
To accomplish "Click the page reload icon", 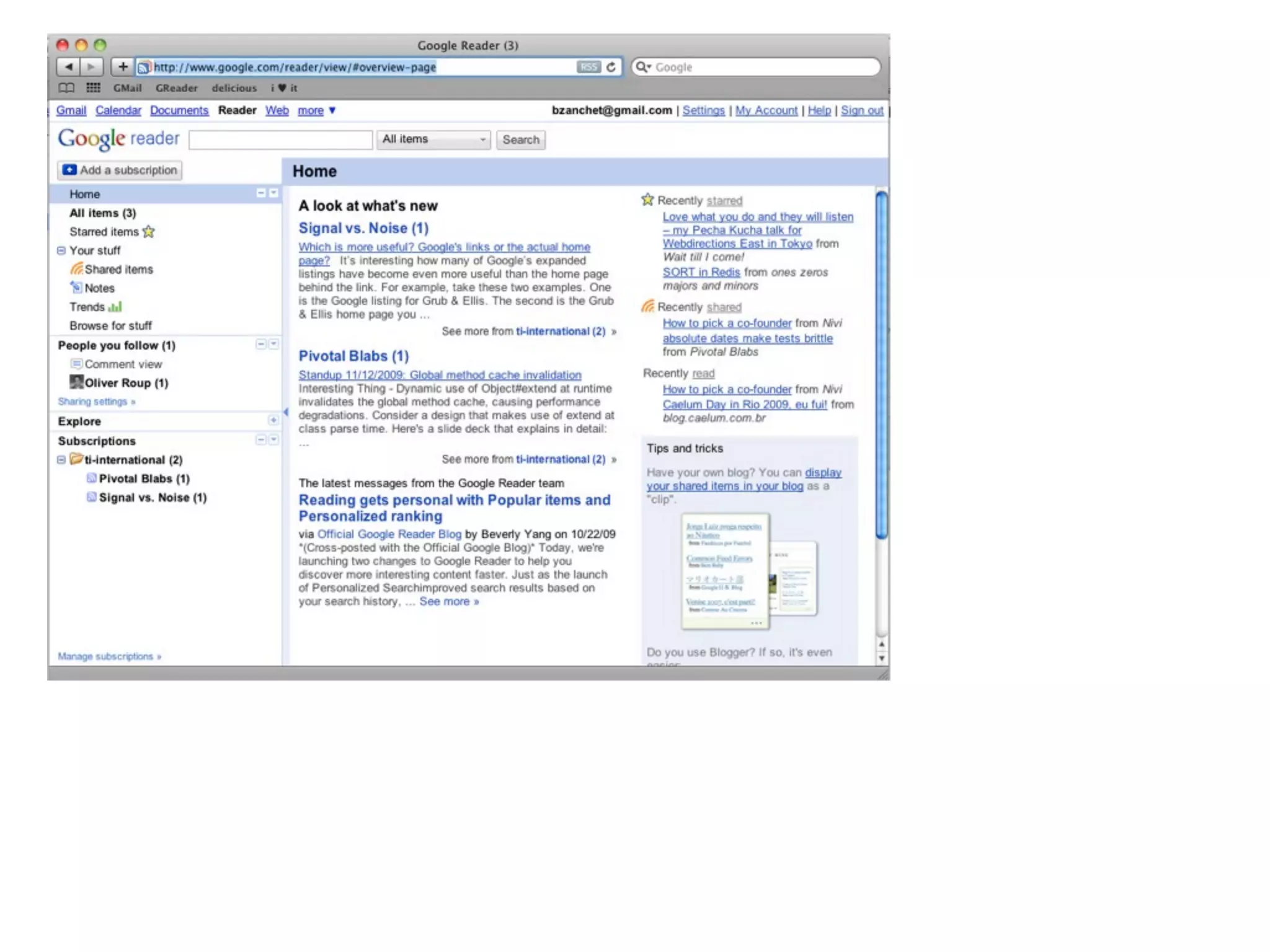I will pyautogui.click(x=611, y=67).
